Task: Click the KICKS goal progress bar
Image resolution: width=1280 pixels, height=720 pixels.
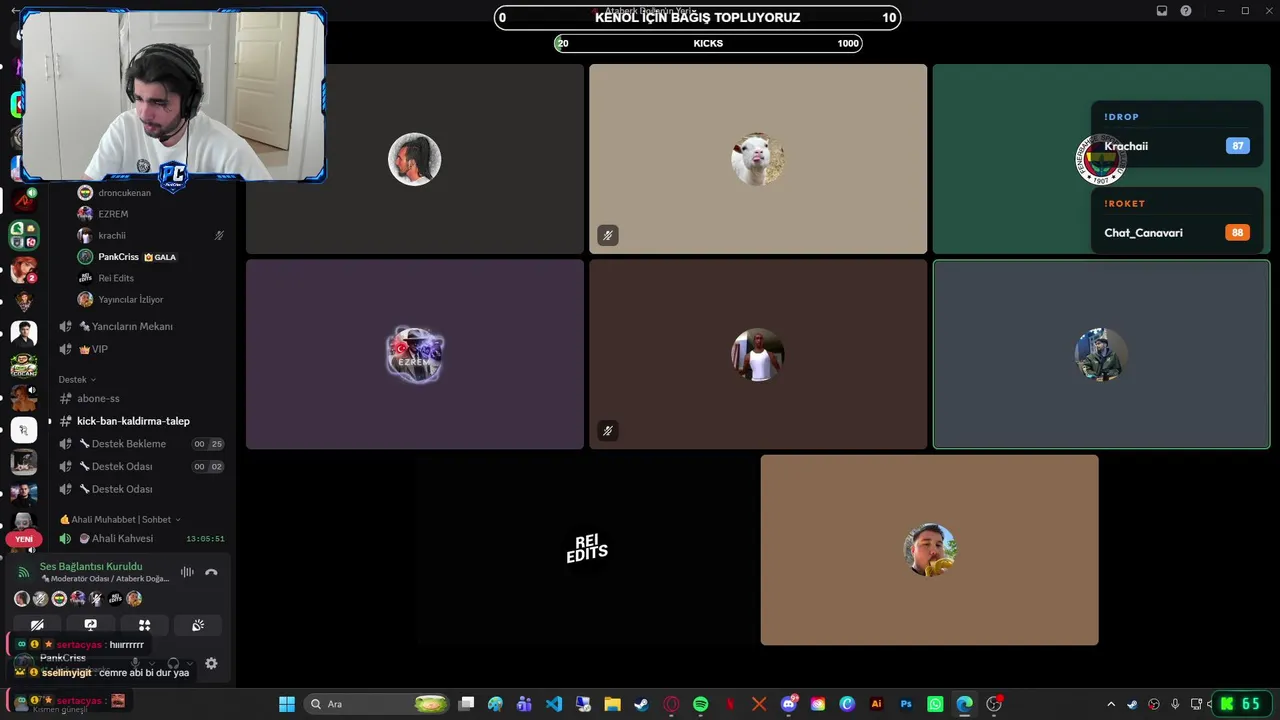Action: (708, 43)
